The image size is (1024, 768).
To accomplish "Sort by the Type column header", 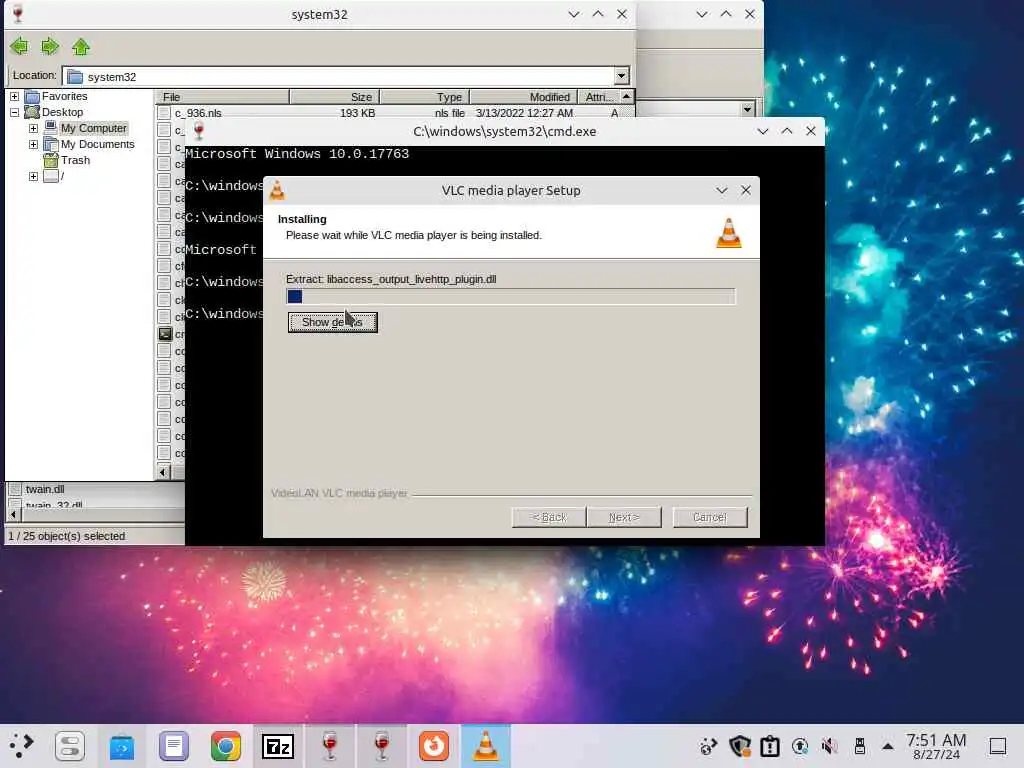I will click(x=424, y=97).
